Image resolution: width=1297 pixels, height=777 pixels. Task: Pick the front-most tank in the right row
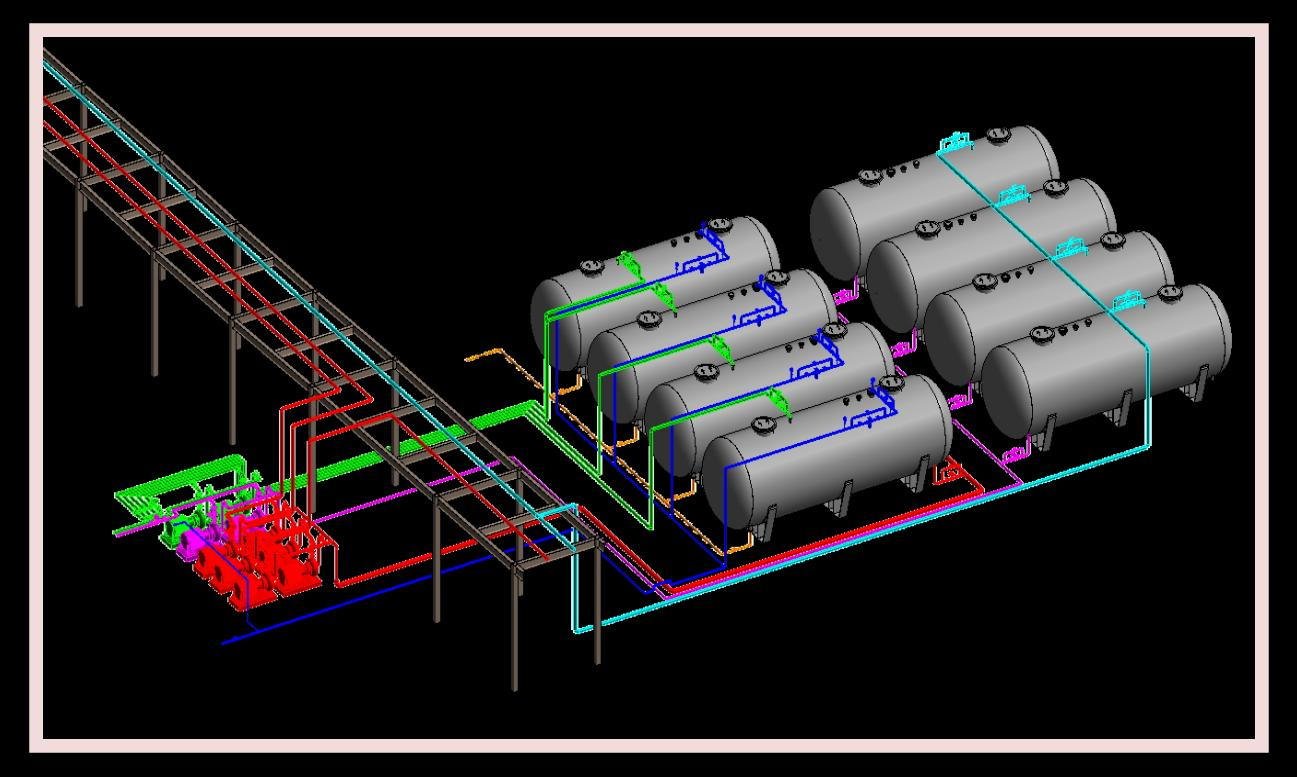click(1105, 360)
